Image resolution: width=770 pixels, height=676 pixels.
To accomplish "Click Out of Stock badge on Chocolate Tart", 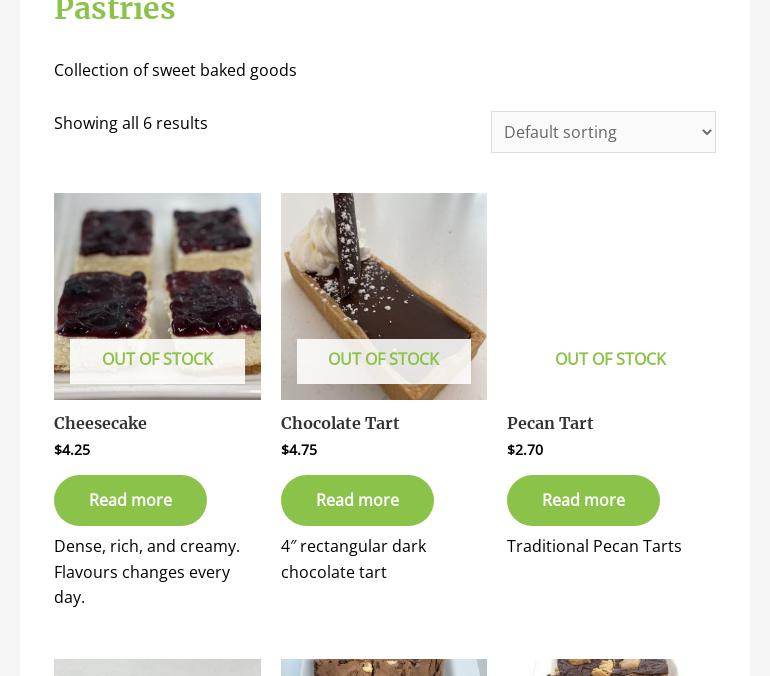I will [x=383, y=359].
